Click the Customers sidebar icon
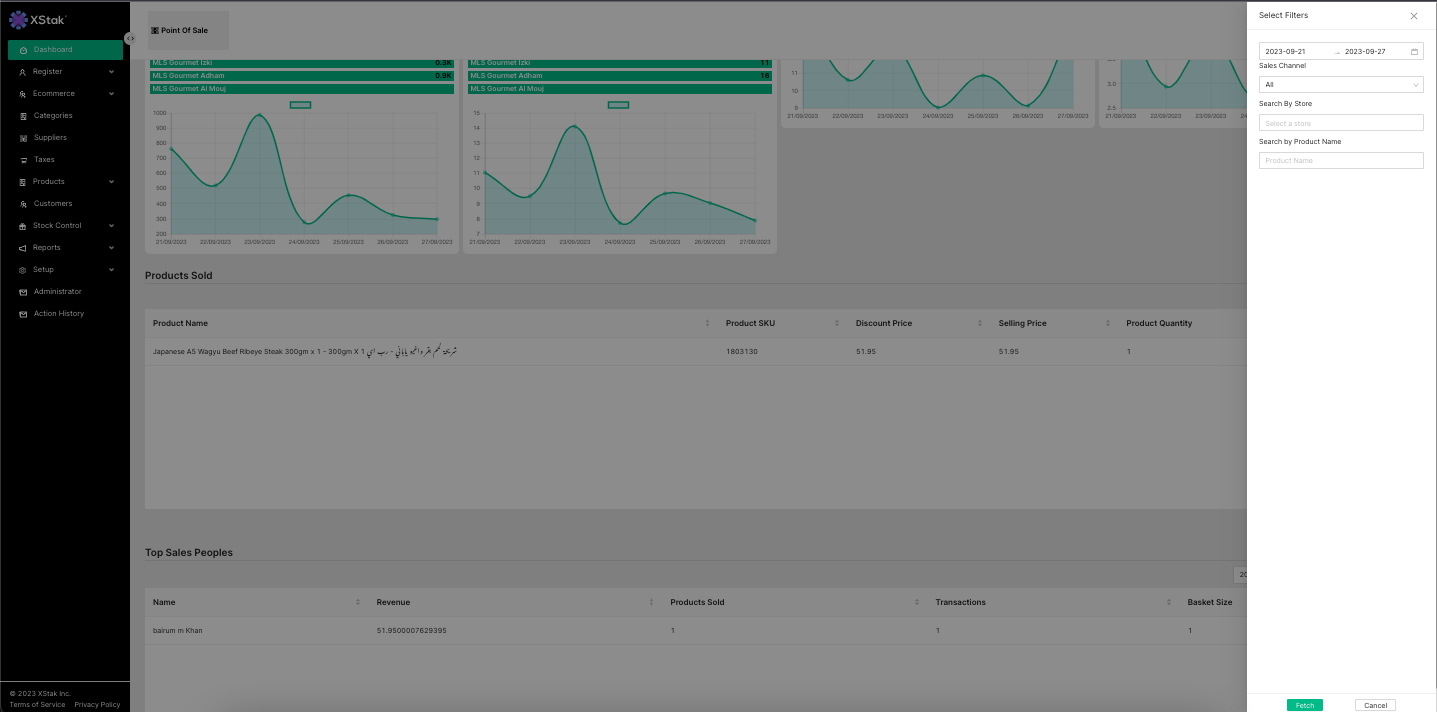 [x=23, y=204]
